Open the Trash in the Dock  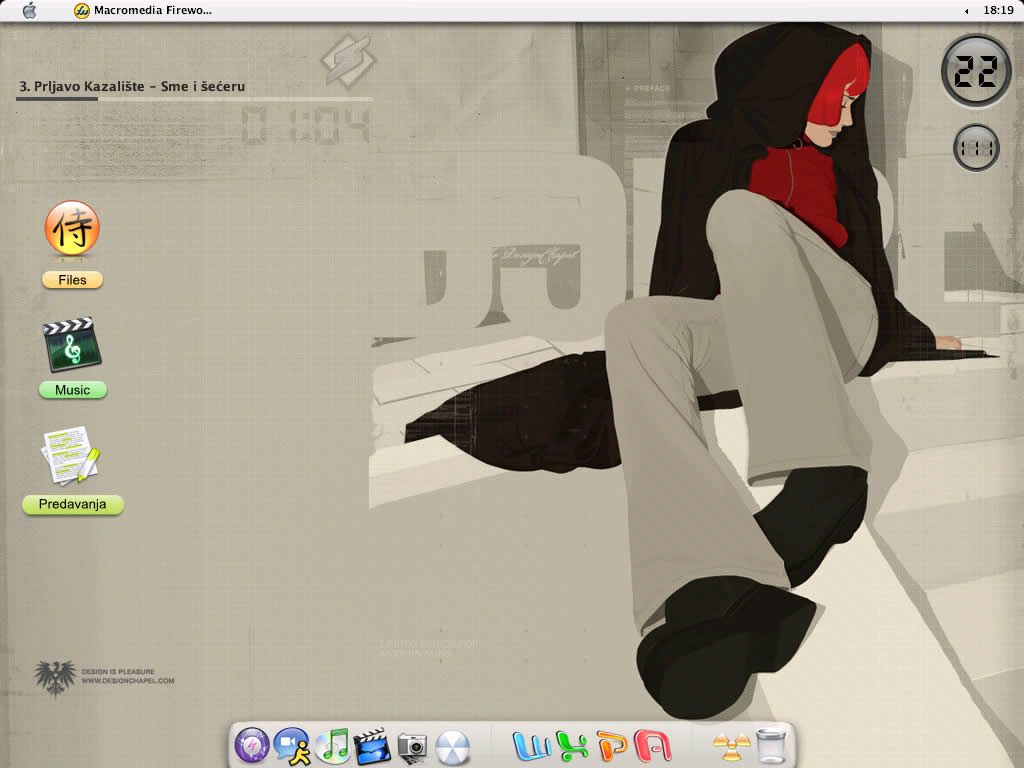click(x=771, y=746)
